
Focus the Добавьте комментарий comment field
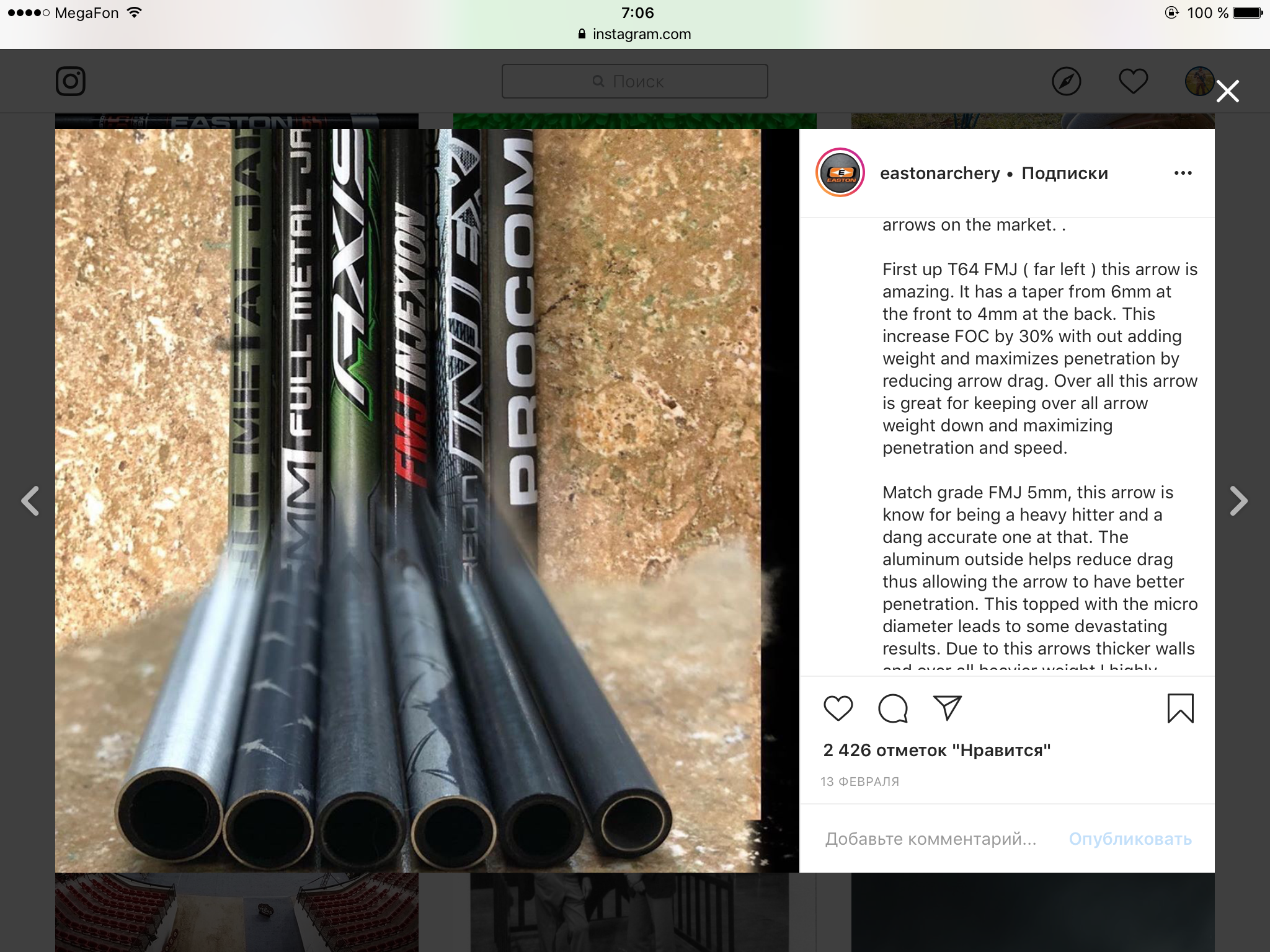(x=930, y=839)
